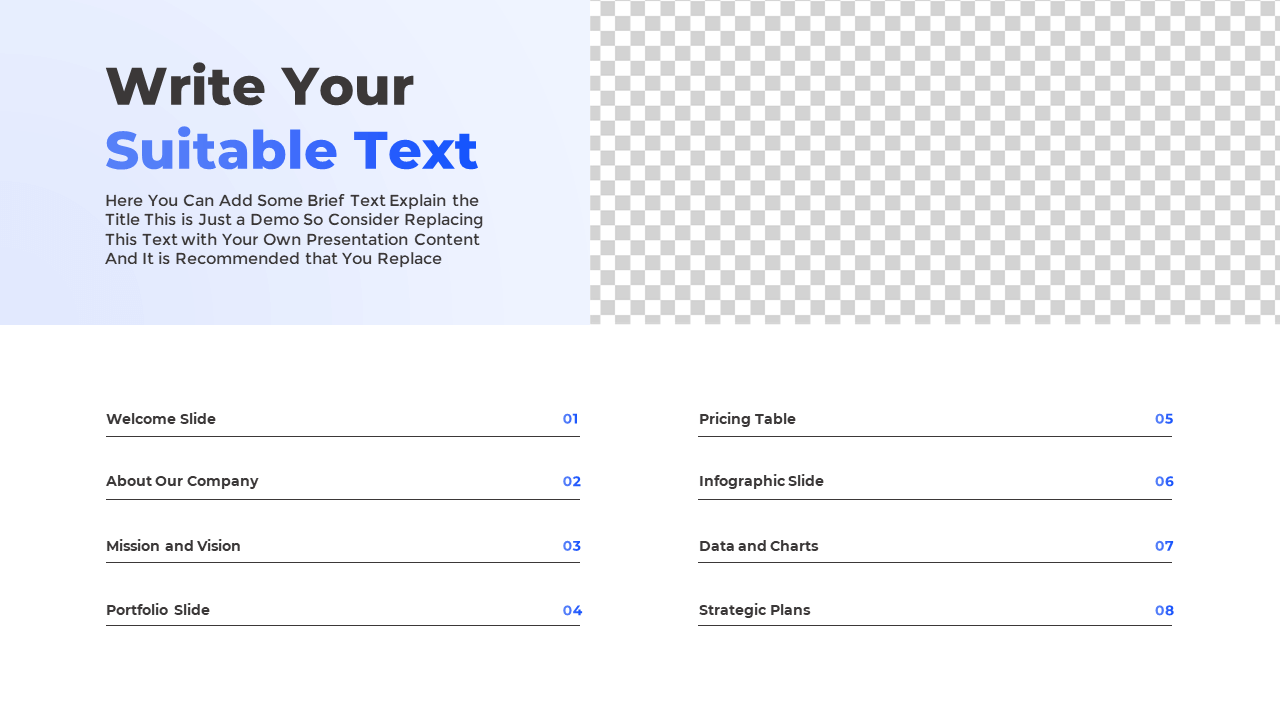Click the 'Here You Can Add Some Brief Text' paragraph
The image size is (1280, 720).
294,230
